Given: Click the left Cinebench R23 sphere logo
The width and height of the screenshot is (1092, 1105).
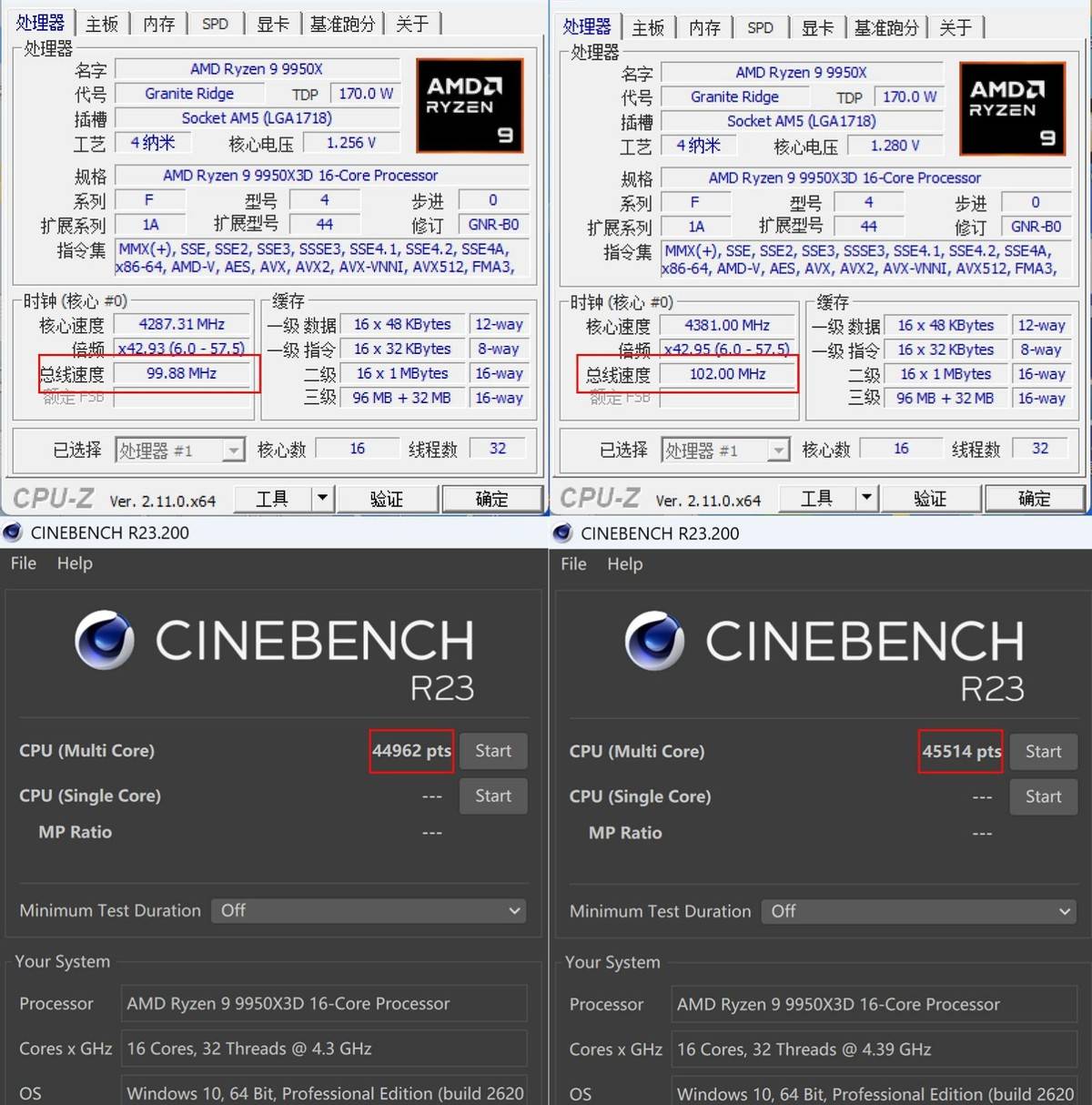Looking at the screenshot, I should [105, 640].
